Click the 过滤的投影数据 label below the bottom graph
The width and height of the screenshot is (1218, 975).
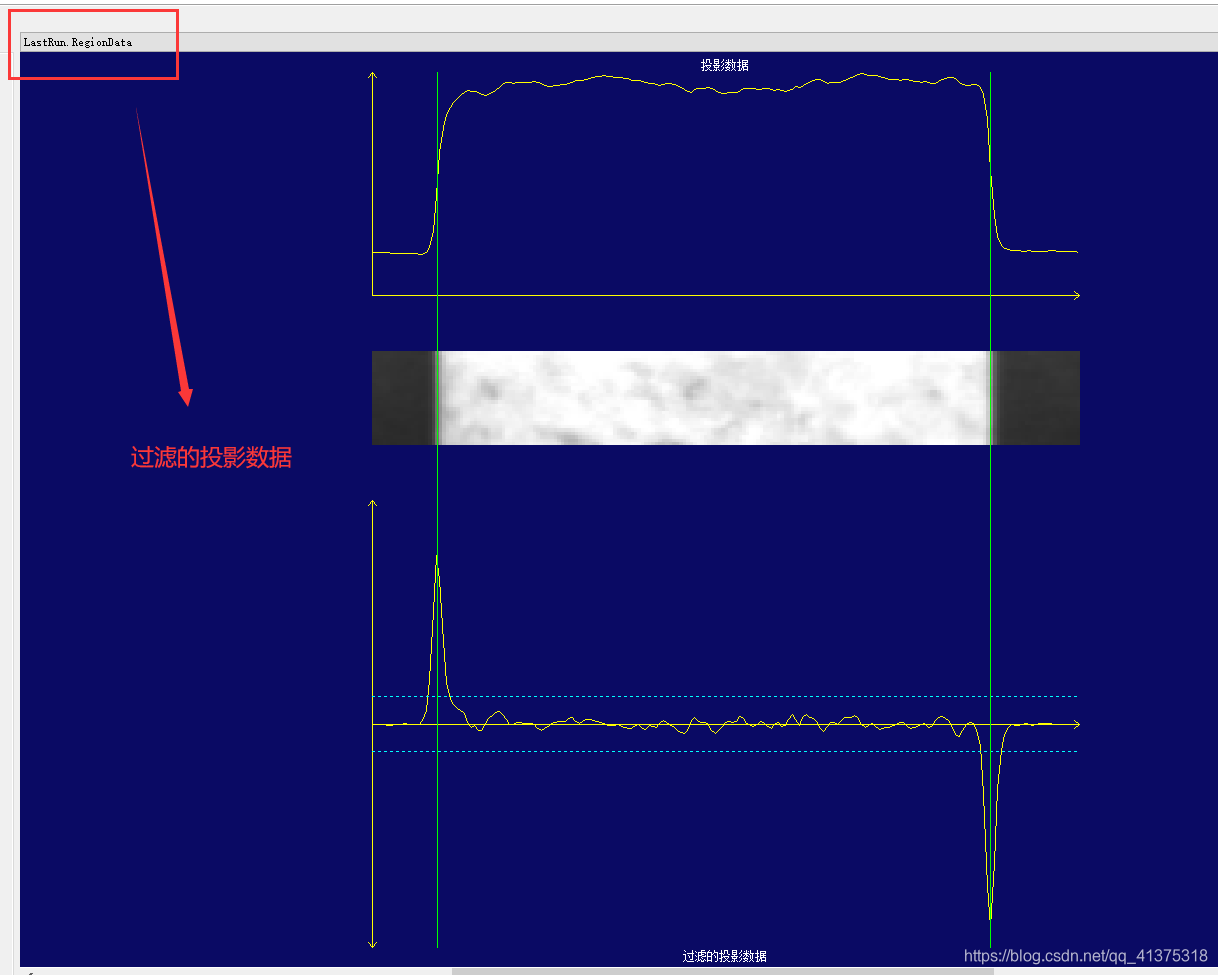[x=725, y=957]
